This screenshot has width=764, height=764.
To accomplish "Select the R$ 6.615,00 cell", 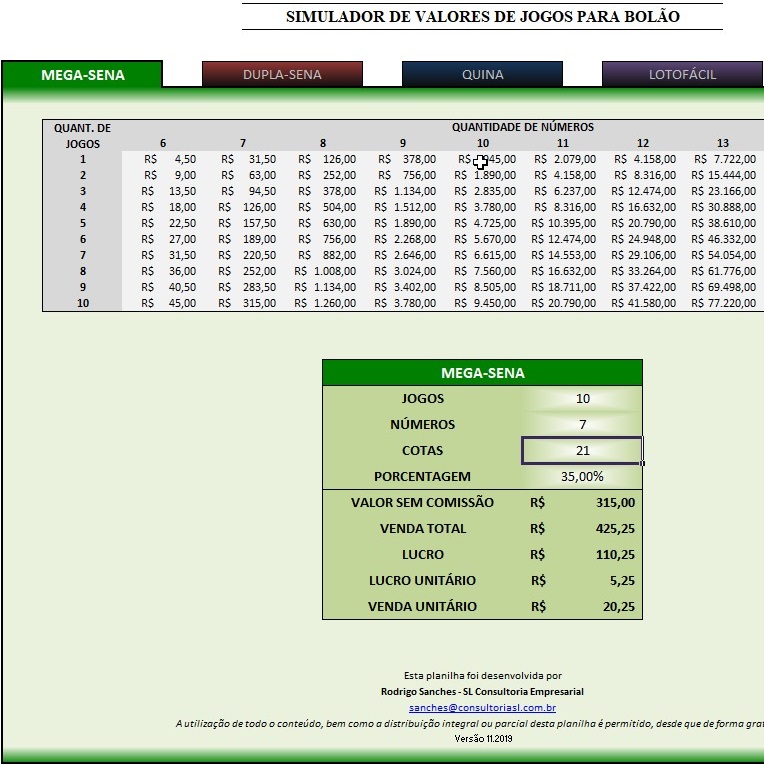I will point(482,255).
